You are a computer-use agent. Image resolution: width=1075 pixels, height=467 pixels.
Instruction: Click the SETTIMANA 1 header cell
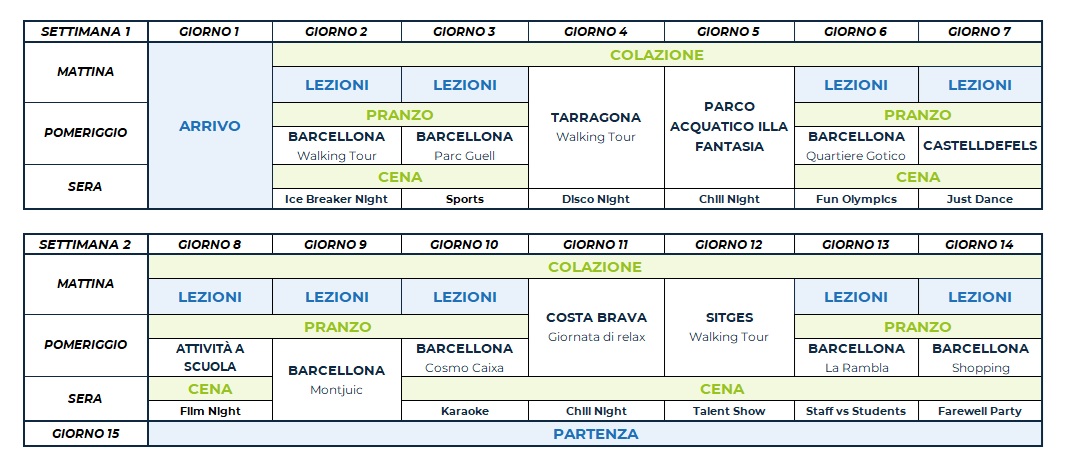tap(86, 31)
